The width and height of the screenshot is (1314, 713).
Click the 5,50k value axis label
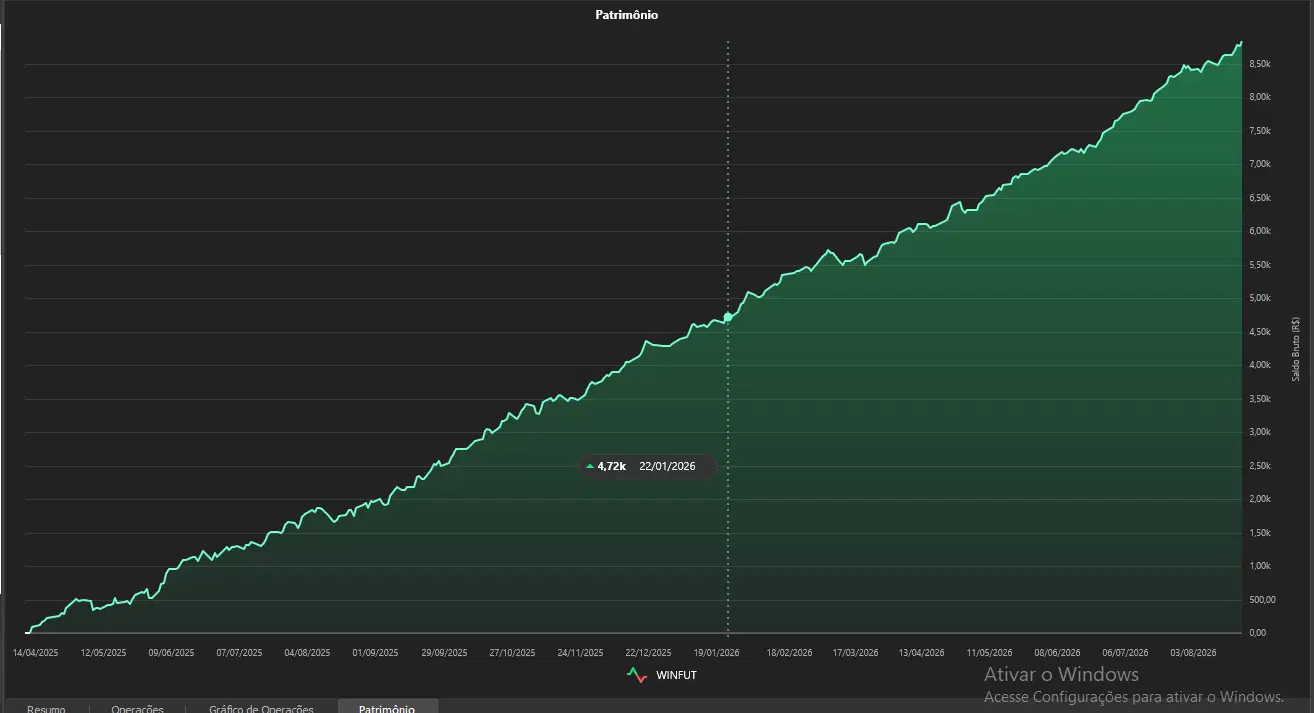[1260, 265]
